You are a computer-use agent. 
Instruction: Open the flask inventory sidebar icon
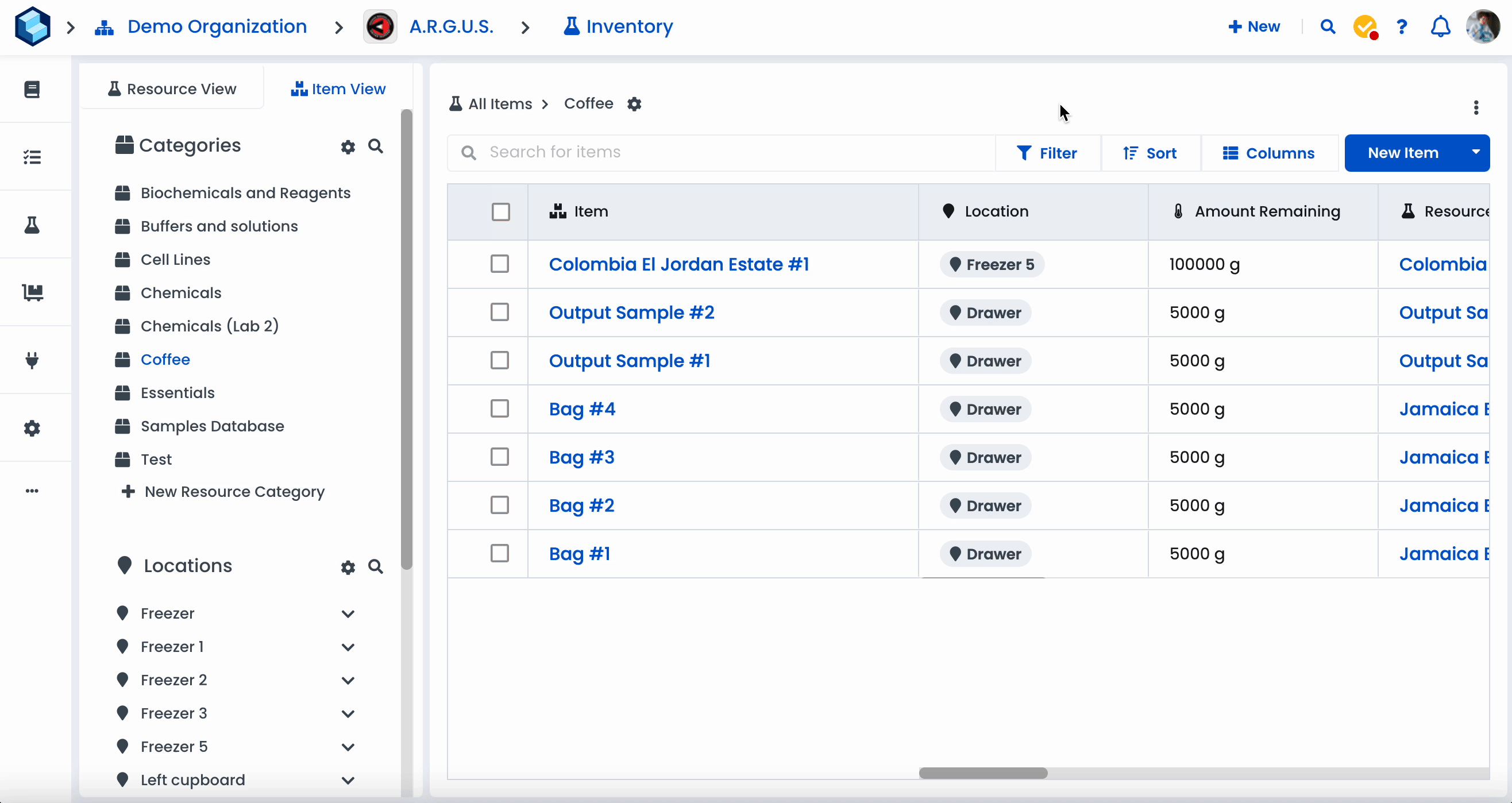[32, 225]
